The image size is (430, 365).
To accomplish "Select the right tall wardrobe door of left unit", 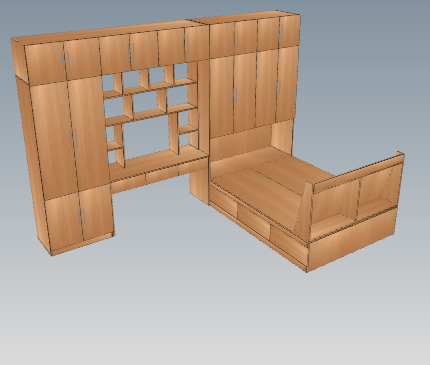I will point(89,133).
